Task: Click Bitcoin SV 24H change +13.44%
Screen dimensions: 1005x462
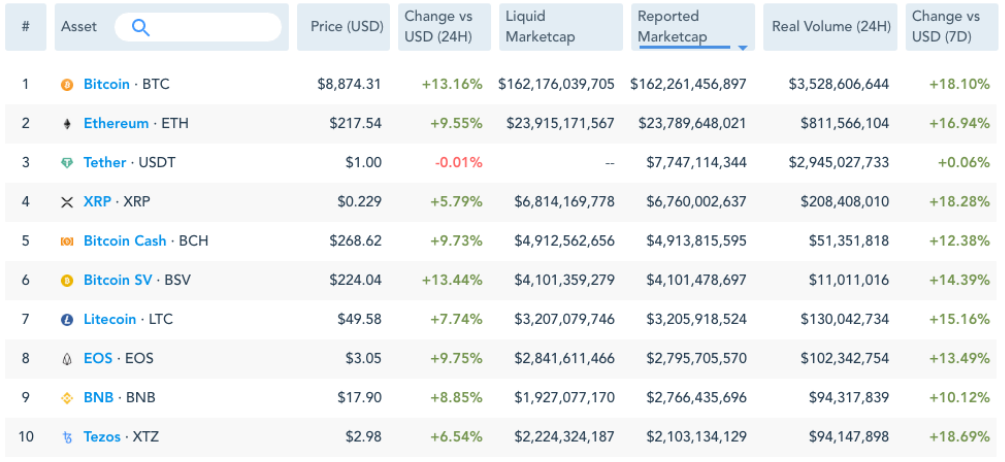Action: pyautogui.click(x=452, y=279)
